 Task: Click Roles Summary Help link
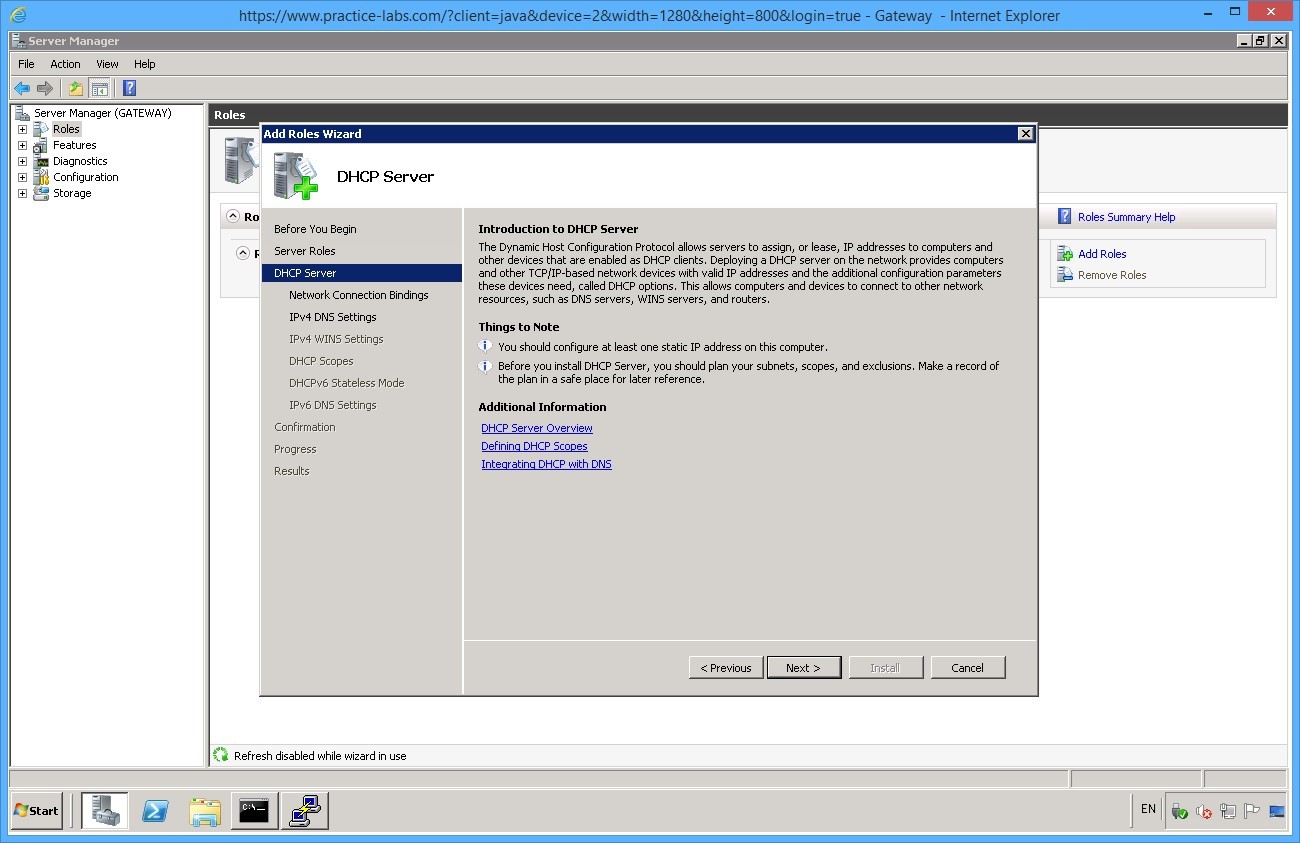point(1126,217)
